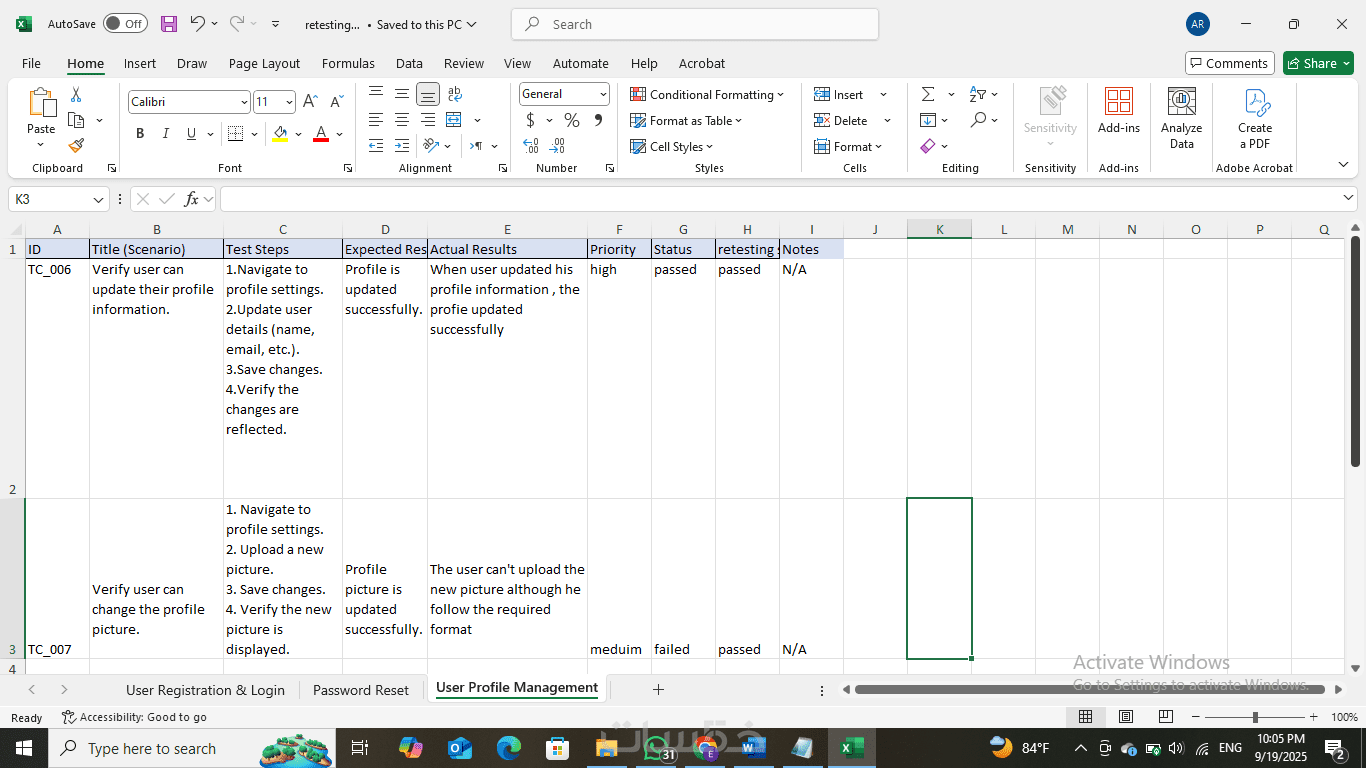This screenshot has width=1366, height=768.
Task: Click the Paste clipboard icon
Action: click(41, 103)
